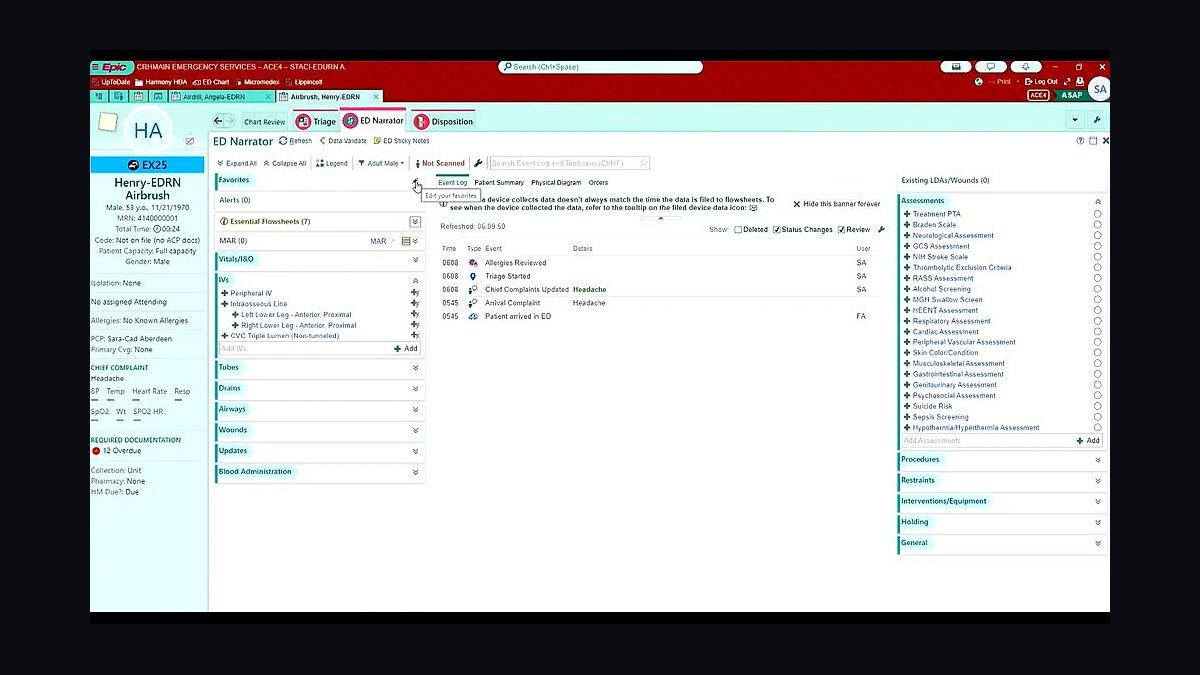Click the mail inbox icon in title bar
Screen dimensions: 1200x675
click(x=956, y=67)
